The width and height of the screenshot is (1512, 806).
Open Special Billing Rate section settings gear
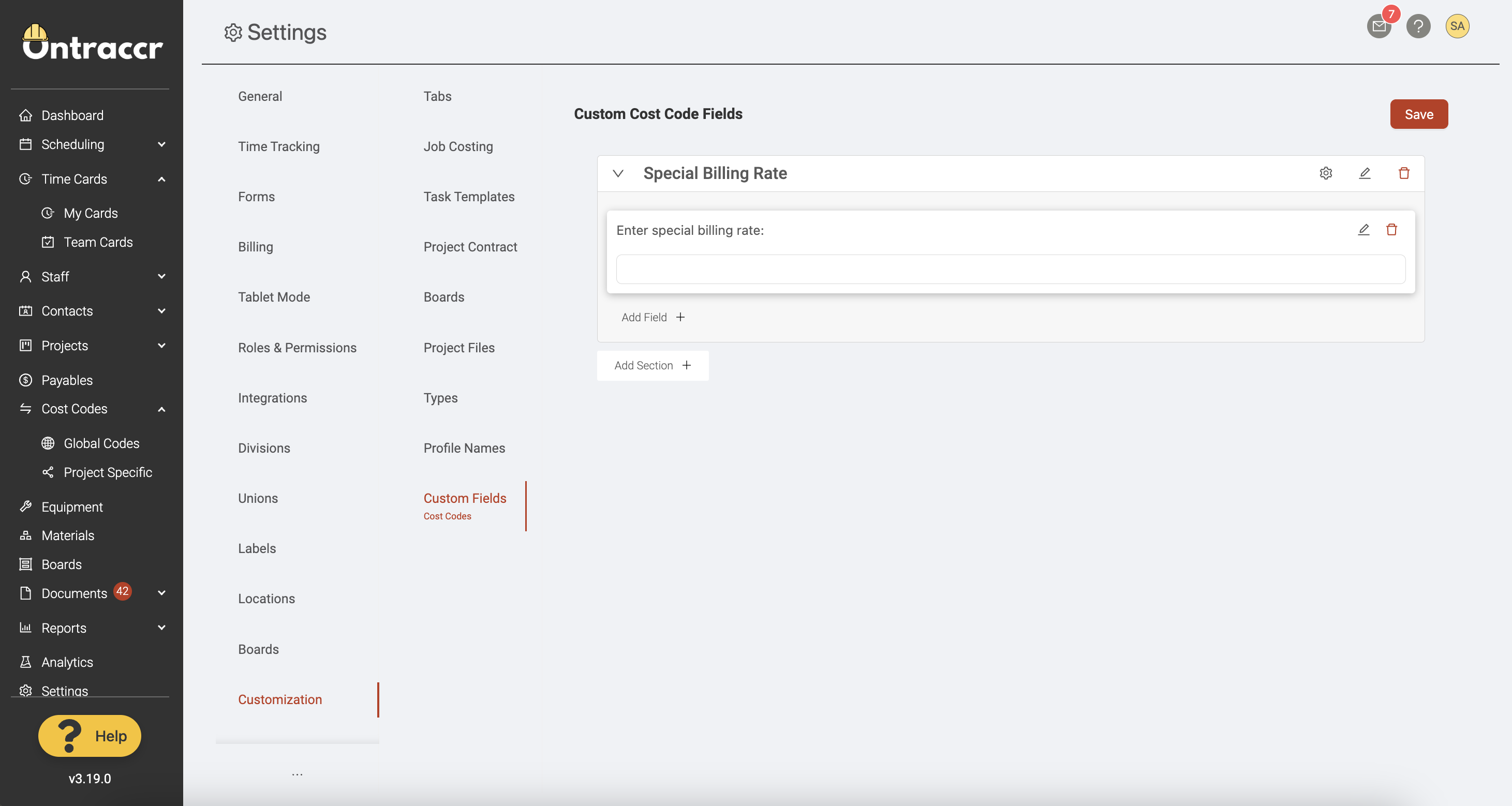click(x=1325, y=173)
